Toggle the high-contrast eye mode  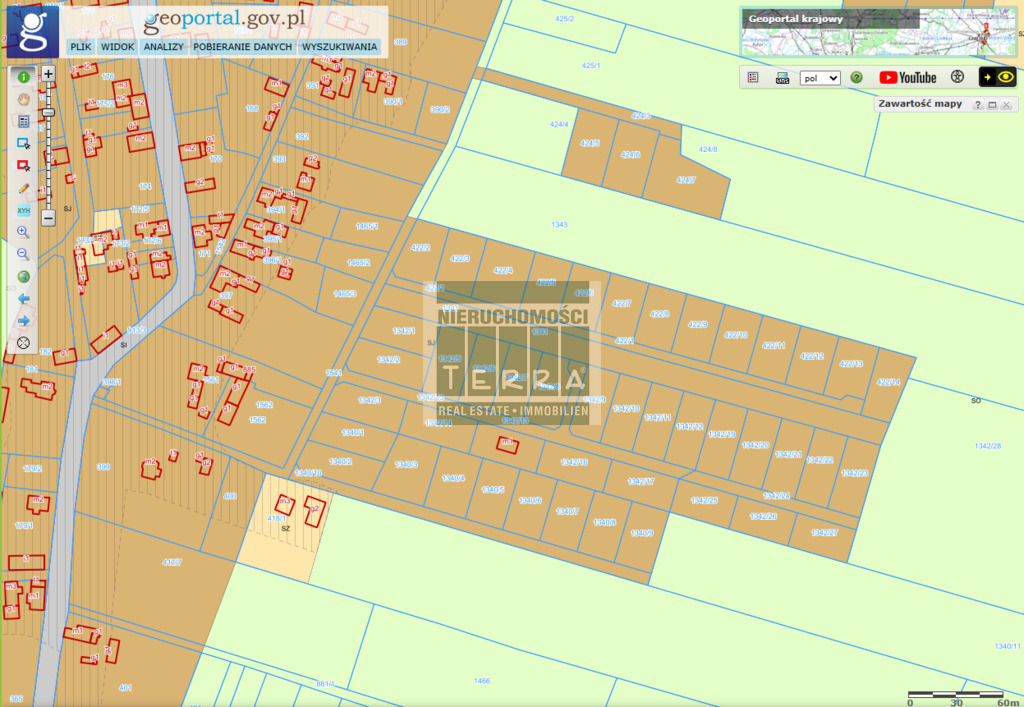[x=997, y=77]
